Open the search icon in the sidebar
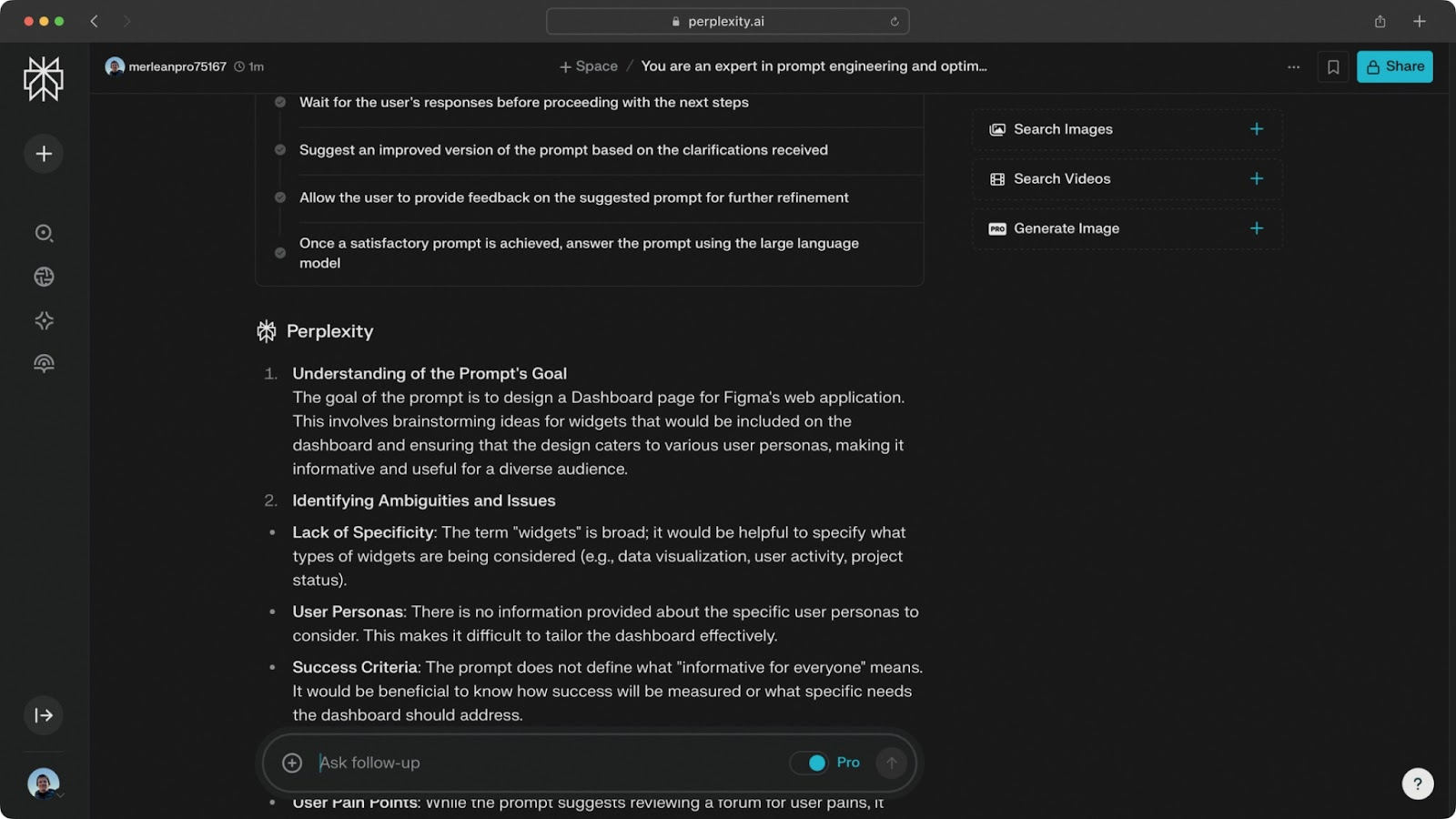The width and height of the screenshot is (1456, 819). tap(44, 233)
